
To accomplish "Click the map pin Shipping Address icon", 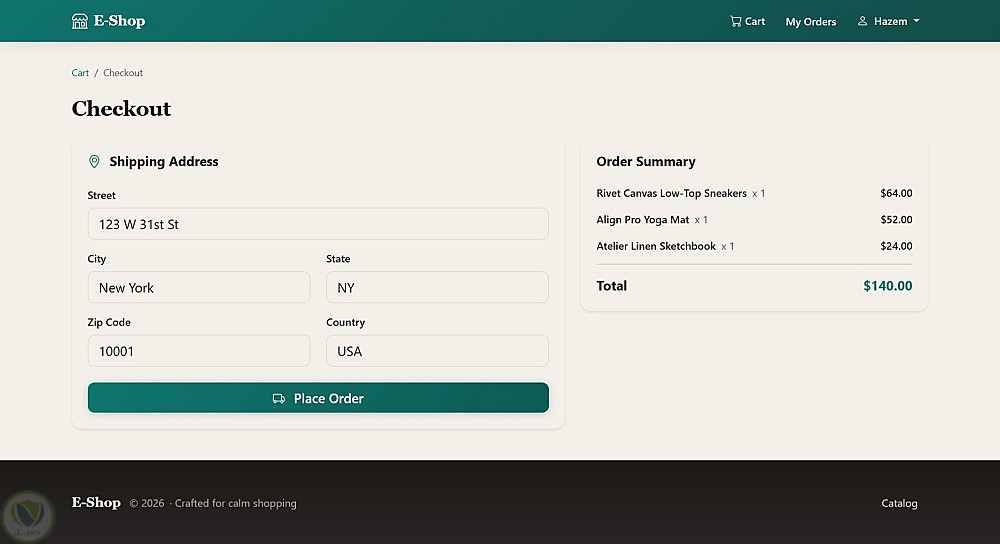I will pyautogui.click(x=95, y=162).
